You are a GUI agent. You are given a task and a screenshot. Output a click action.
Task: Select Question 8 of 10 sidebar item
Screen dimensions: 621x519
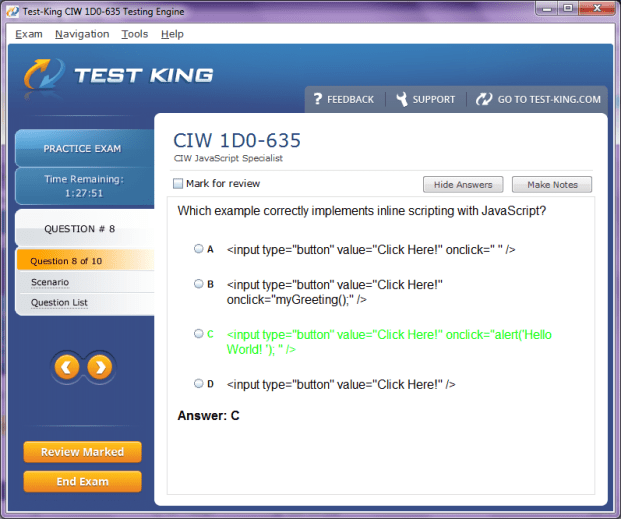(86, 261)
